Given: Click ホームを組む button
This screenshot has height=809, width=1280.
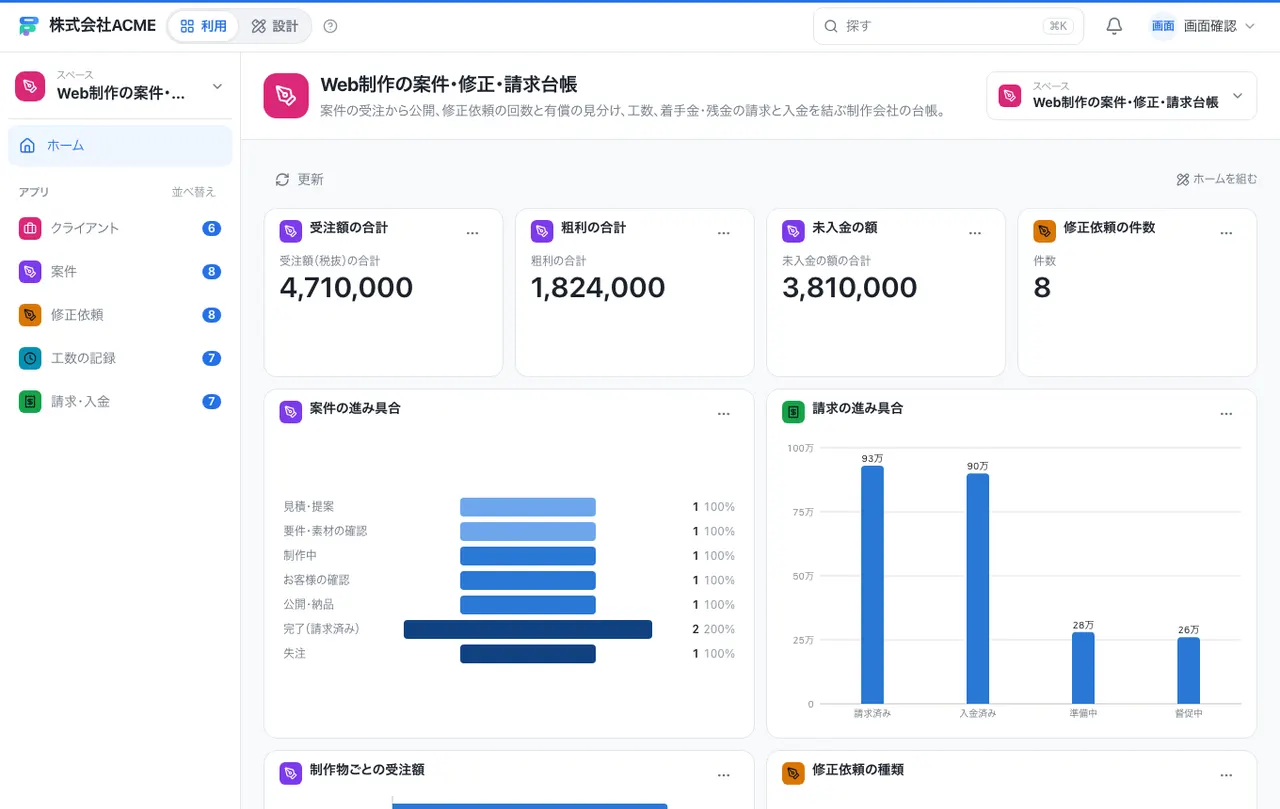Looking at the screenshot, I should click(x=1216, y=179).
